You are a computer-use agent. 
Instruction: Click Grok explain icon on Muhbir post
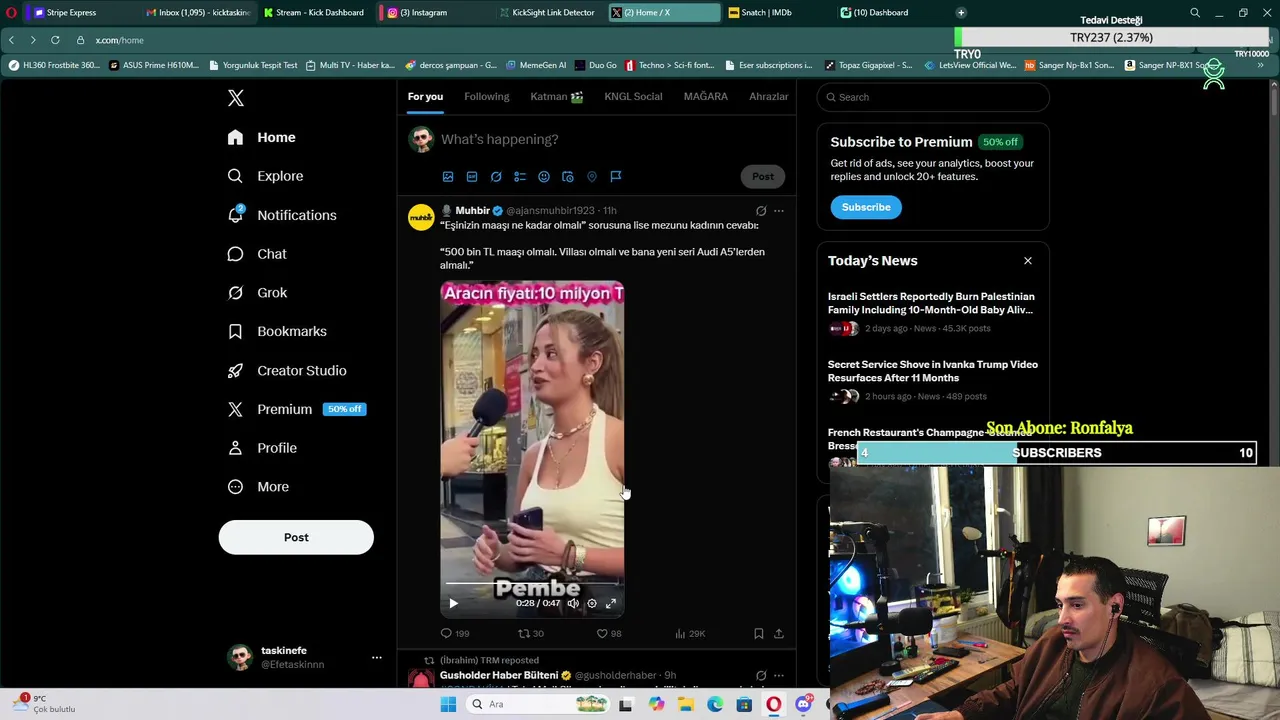(x=761, y=211)
